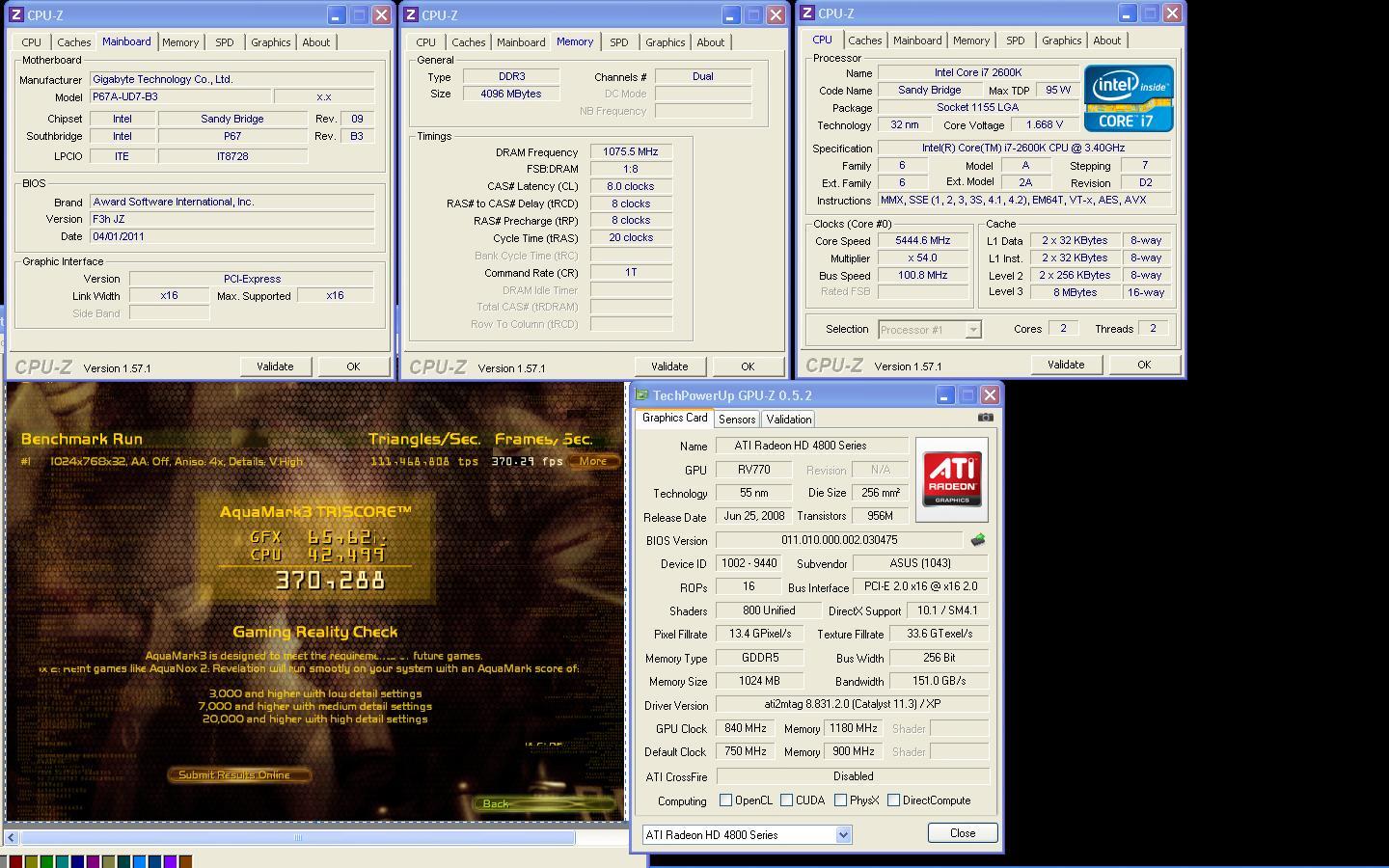Open About tab in the CPU tab window

click(x=1107, y=41)
